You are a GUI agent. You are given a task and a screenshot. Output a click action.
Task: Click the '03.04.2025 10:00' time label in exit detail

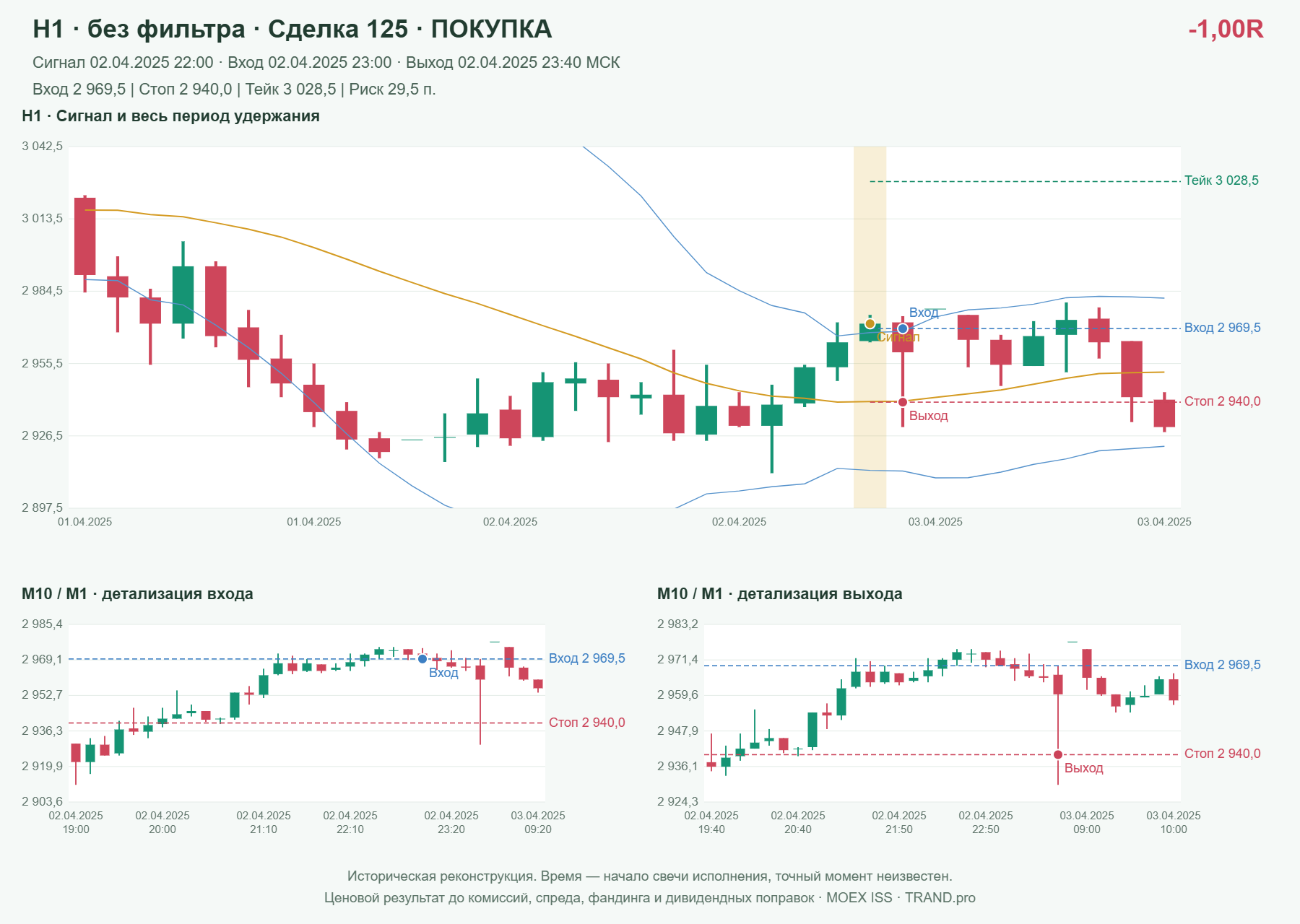pos(1174,822)
